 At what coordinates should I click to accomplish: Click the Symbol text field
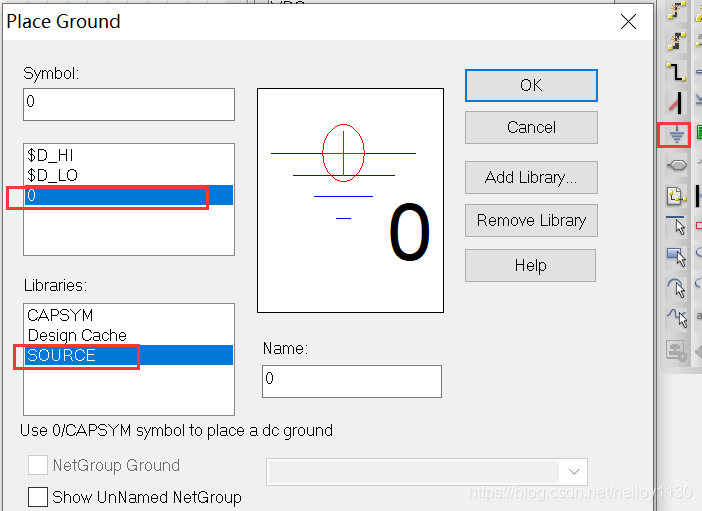click(x=129, y=104)
